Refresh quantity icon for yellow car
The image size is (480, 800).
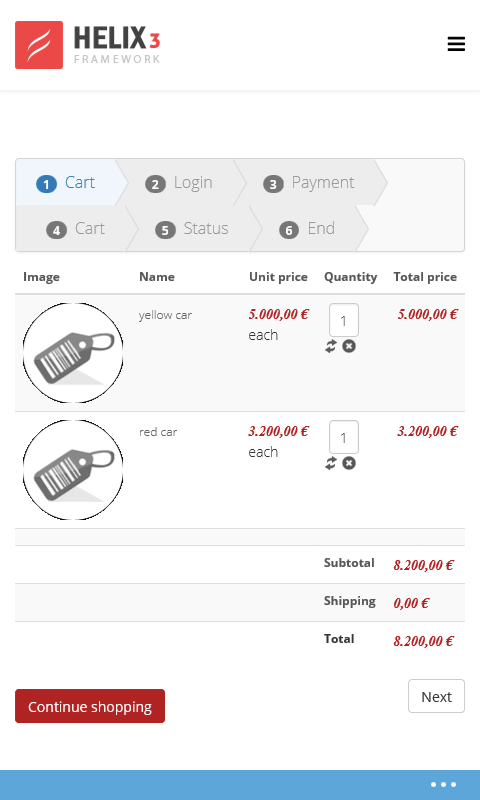pyautogui.click(x=331, y=346)
